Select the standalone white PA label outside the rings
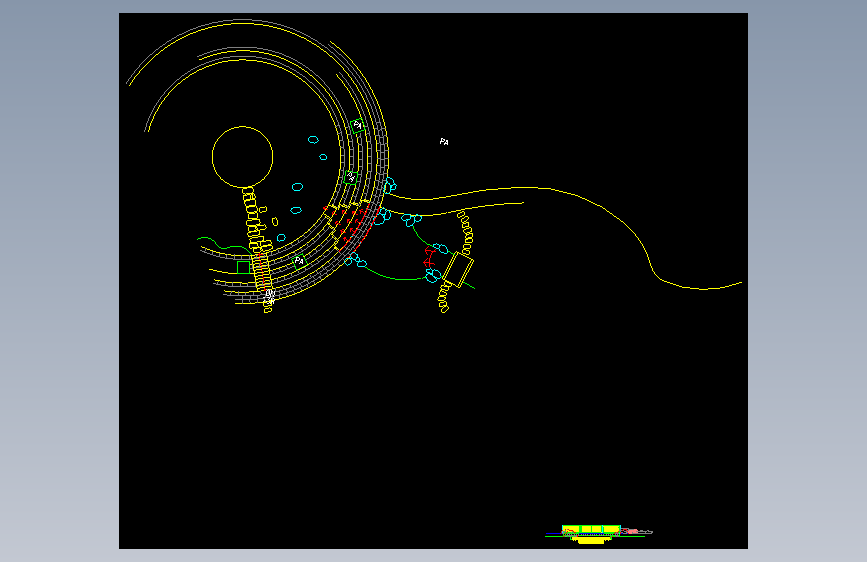 click(x=444, y=142)
